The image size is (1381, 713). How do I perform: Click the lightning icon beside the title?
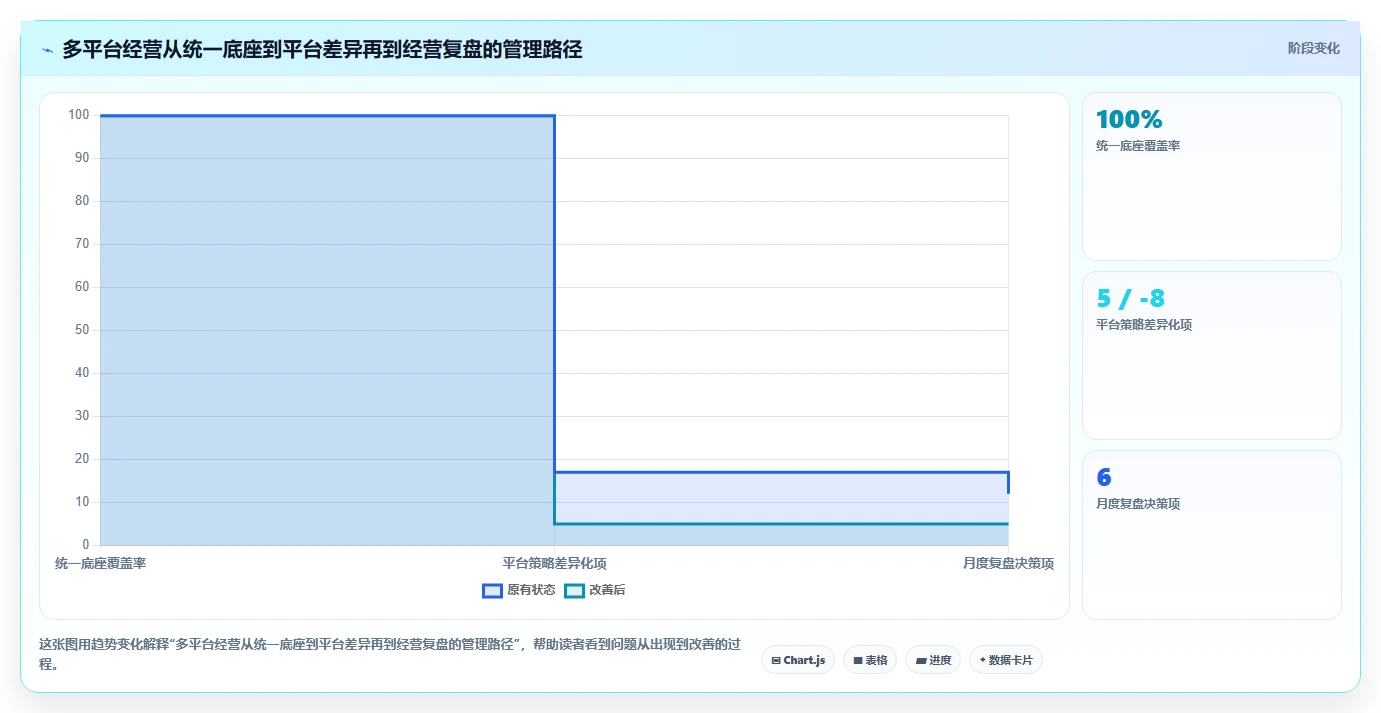click(47, 49)
